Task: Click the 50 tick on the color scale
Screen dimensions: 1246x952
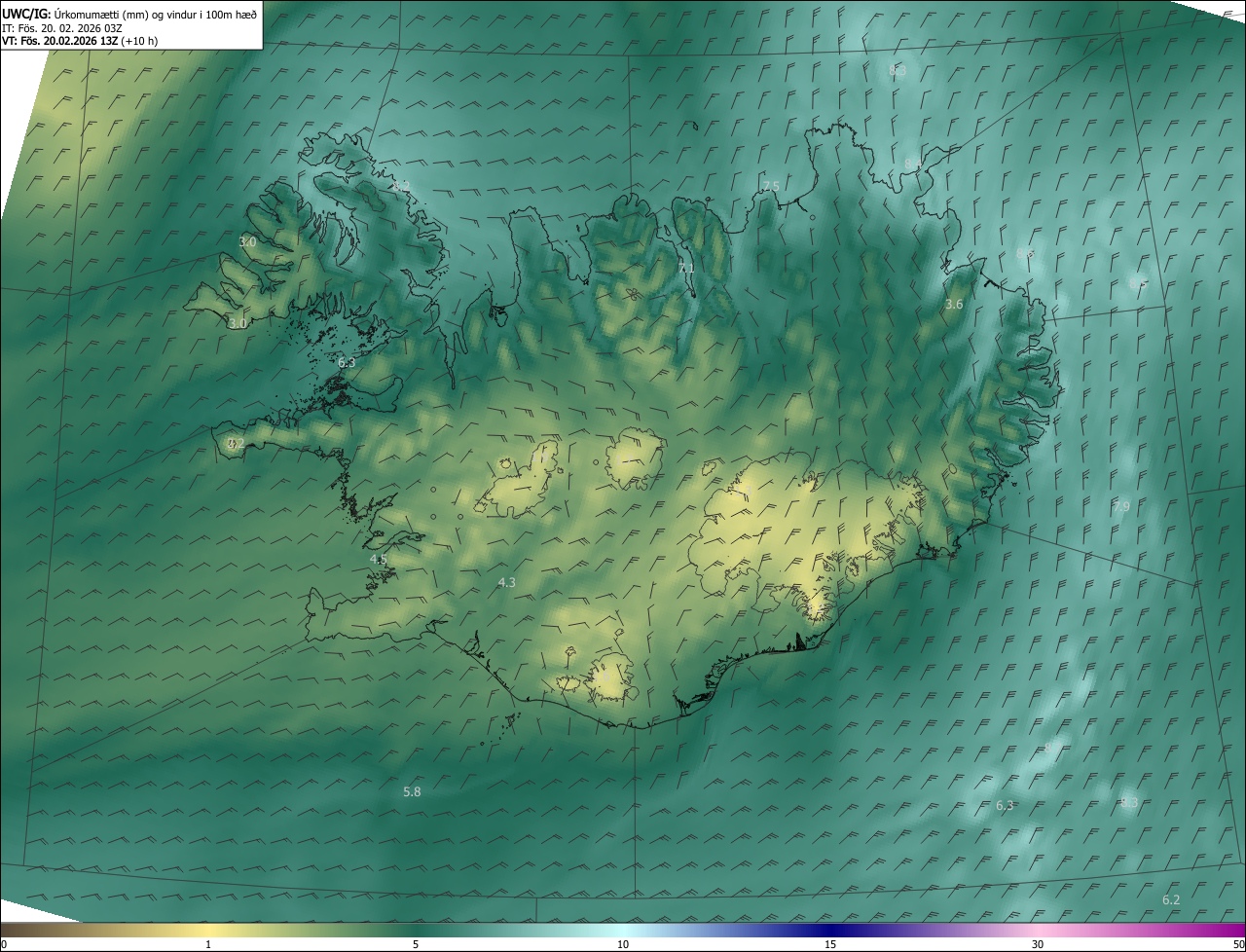Action: 1238,945
